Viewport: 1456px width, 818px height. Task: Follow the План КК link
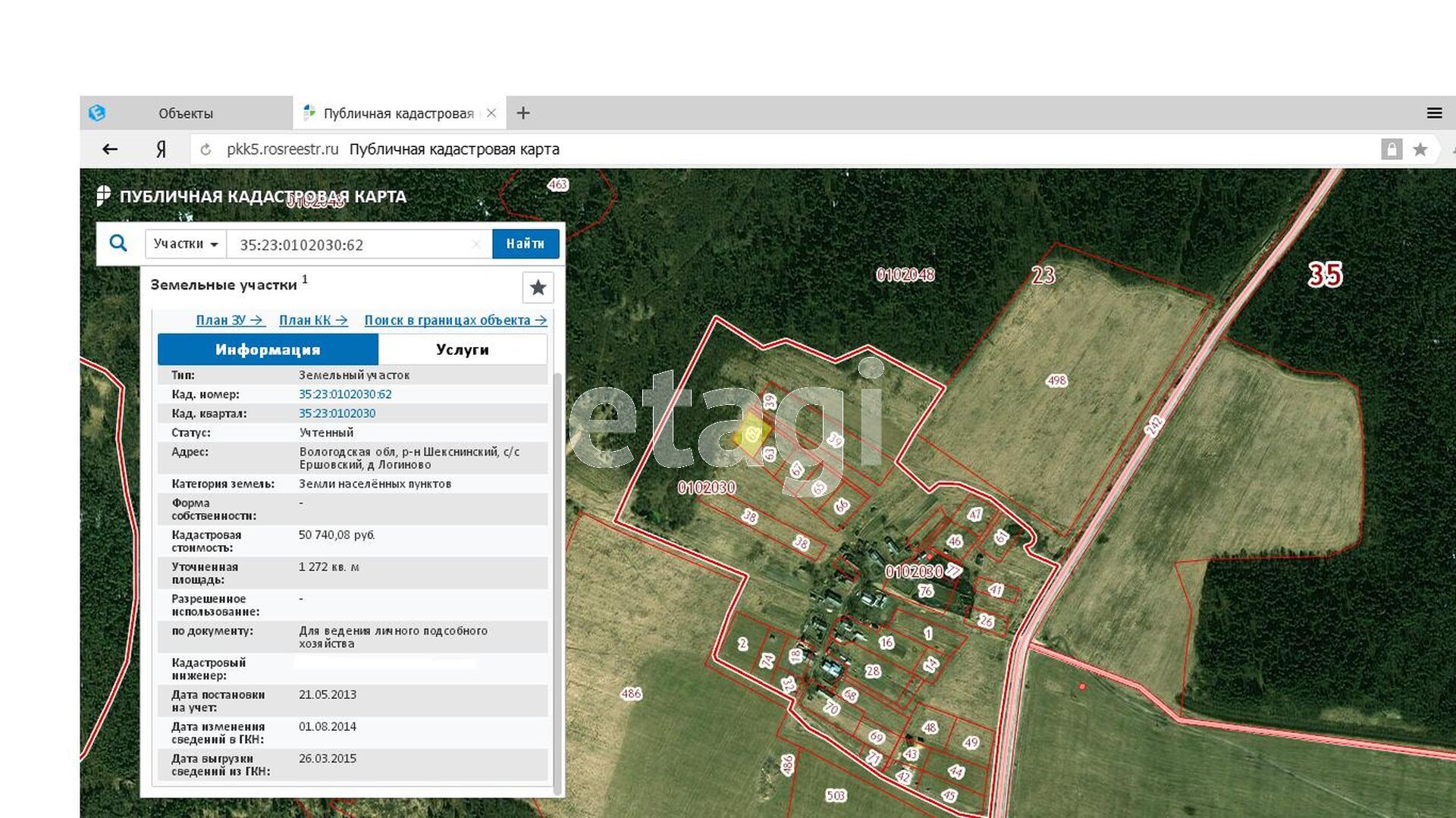313,320
